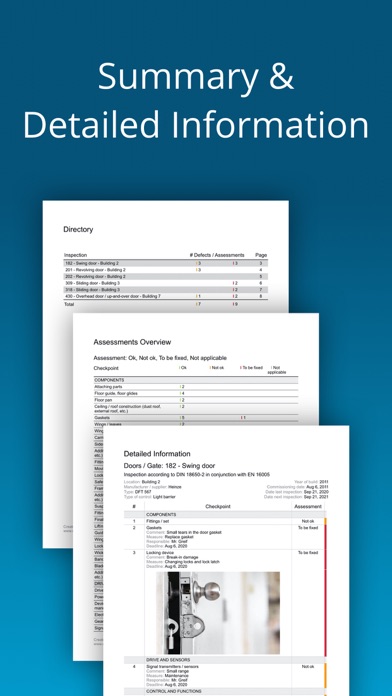Click the '# Defects / Assessments' column header
Viewport: 392px width, 696px height.
tap(217, 255)
